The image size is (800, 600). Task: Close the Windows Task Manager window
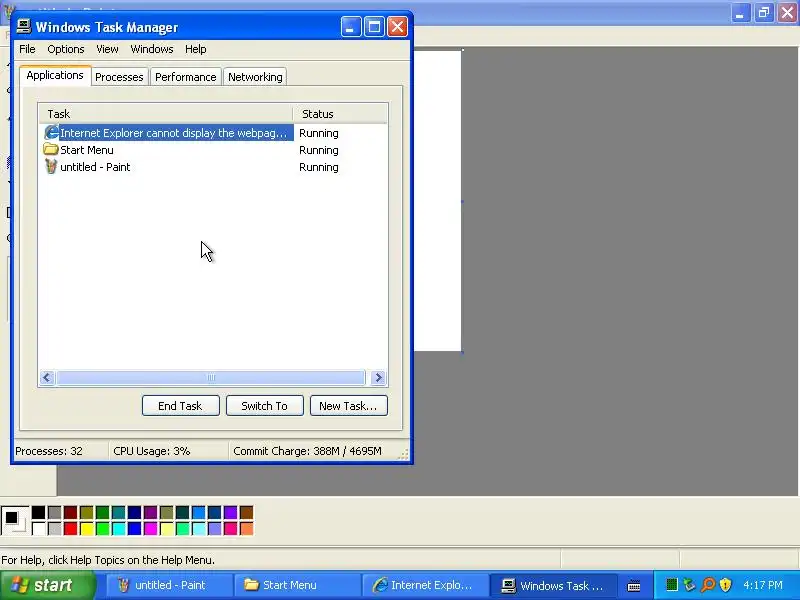397,27
